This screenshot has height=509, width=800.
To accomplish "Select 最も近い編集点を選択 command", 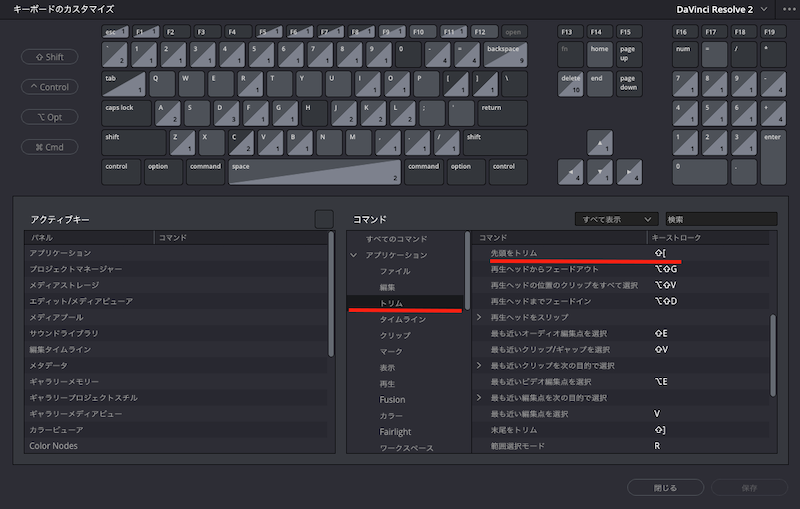I will (x=620, y=414).
